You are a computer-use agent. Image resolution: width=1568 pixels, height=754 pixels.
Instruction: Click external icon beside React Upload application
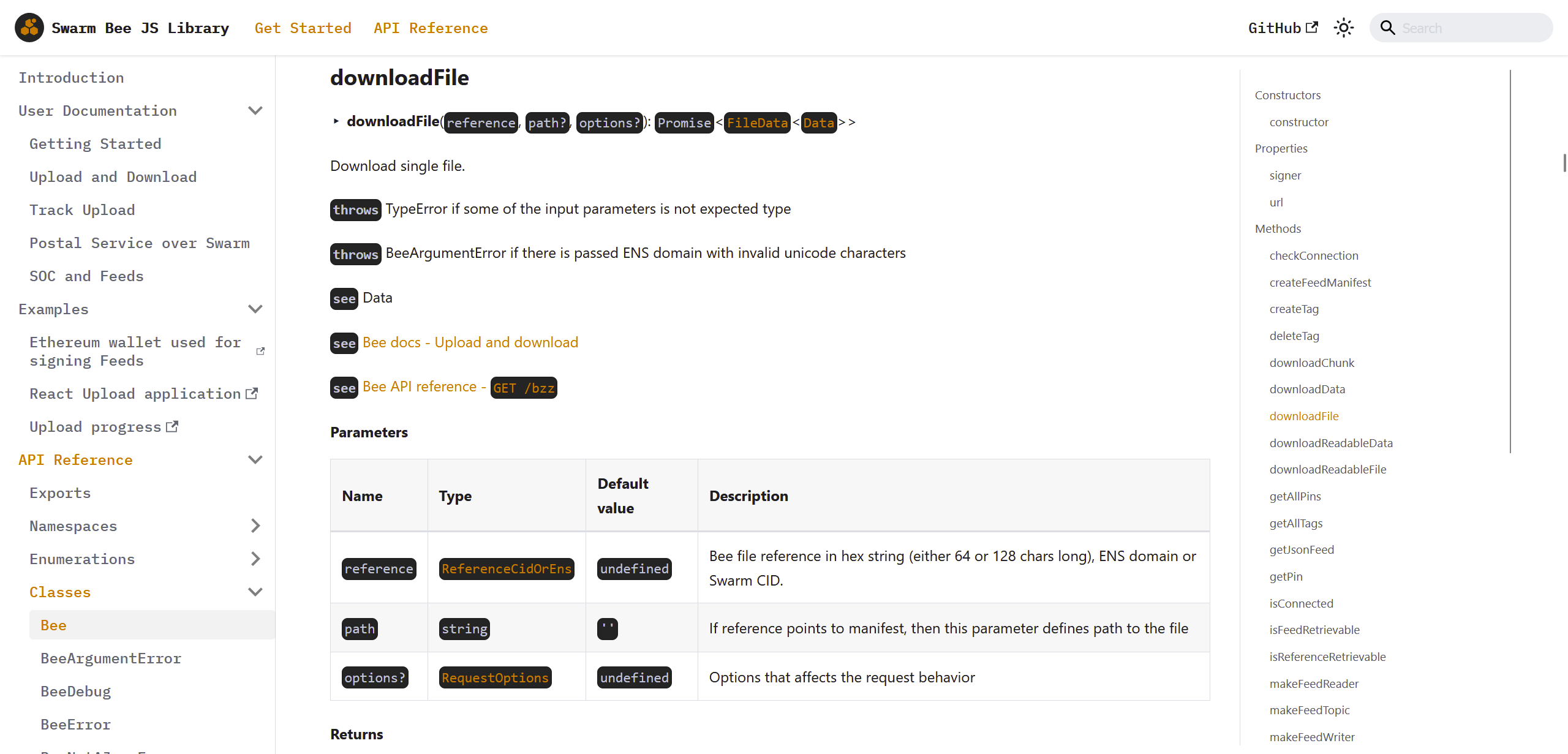click(252, 393)
